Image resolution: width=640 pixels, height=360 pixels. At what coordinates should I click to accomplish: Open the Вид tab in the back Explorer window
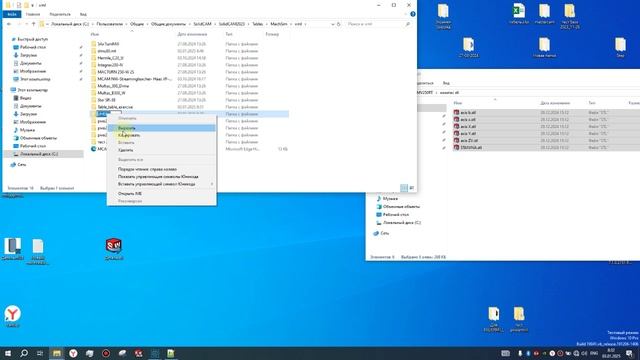[446, 83]
